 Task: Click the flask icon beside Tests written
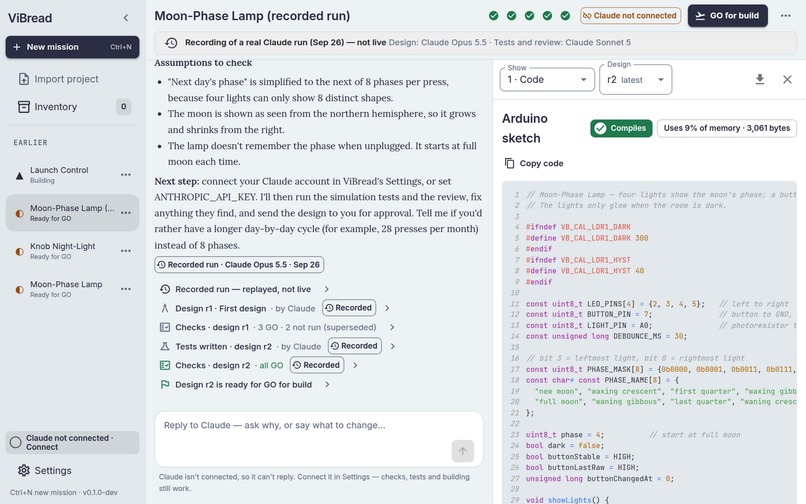(x=165, y=346)
